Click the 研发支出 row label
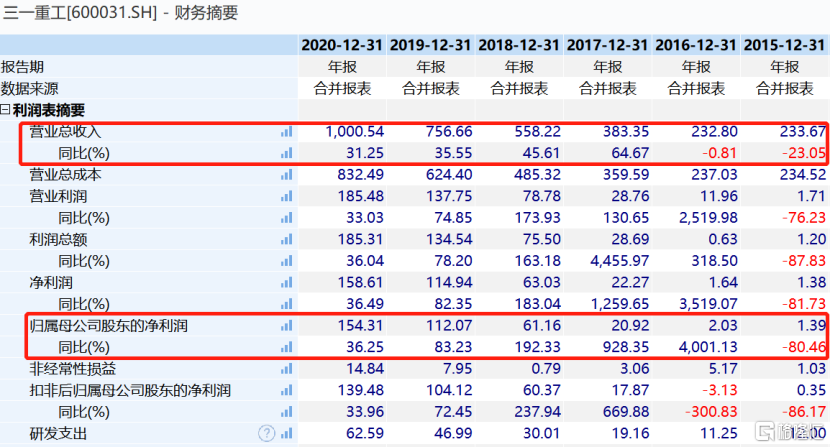Screen dimensions: 830x448 coord(58,434)
